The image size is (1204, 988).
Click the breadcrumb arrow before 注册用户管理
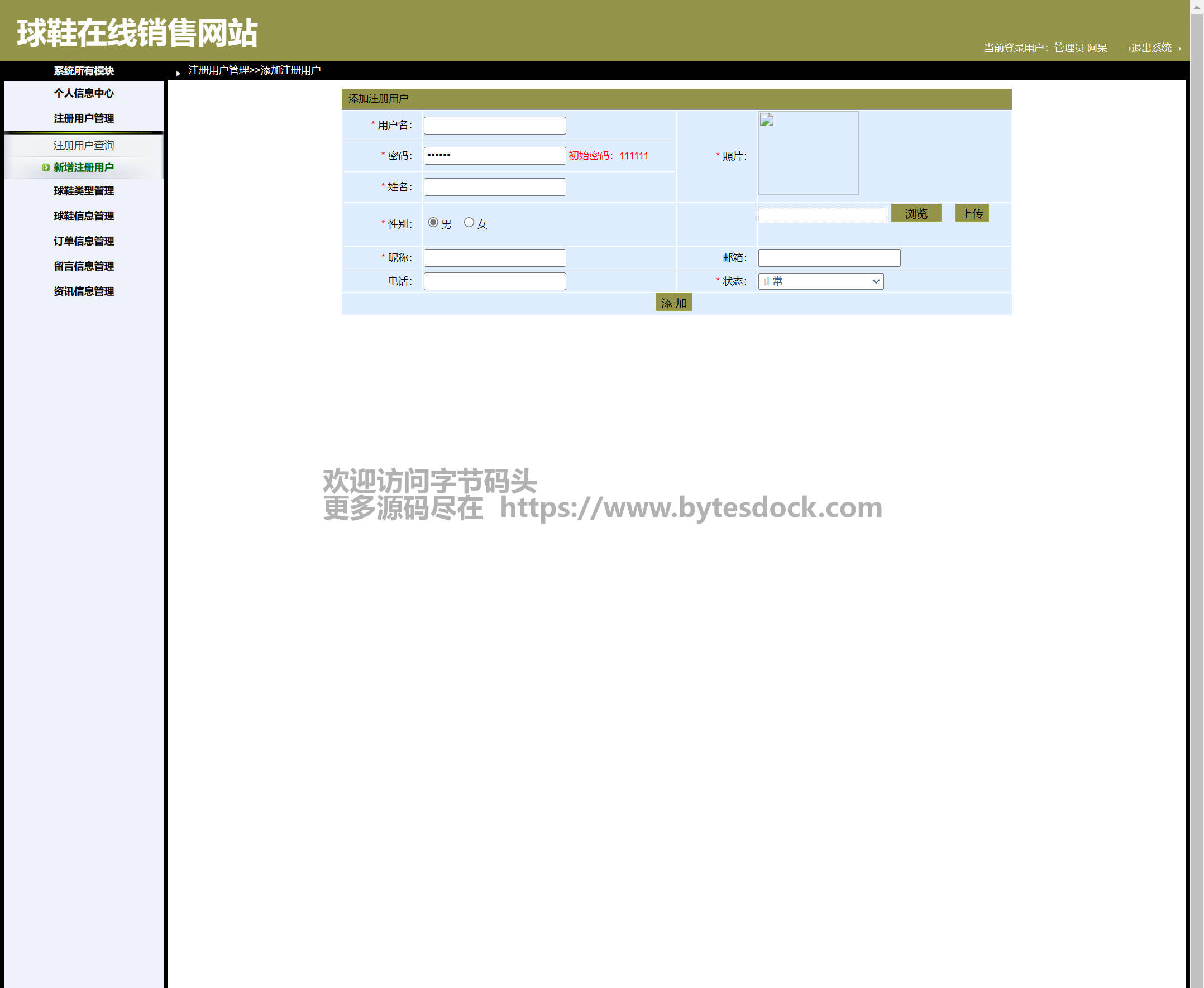point(178,73)
